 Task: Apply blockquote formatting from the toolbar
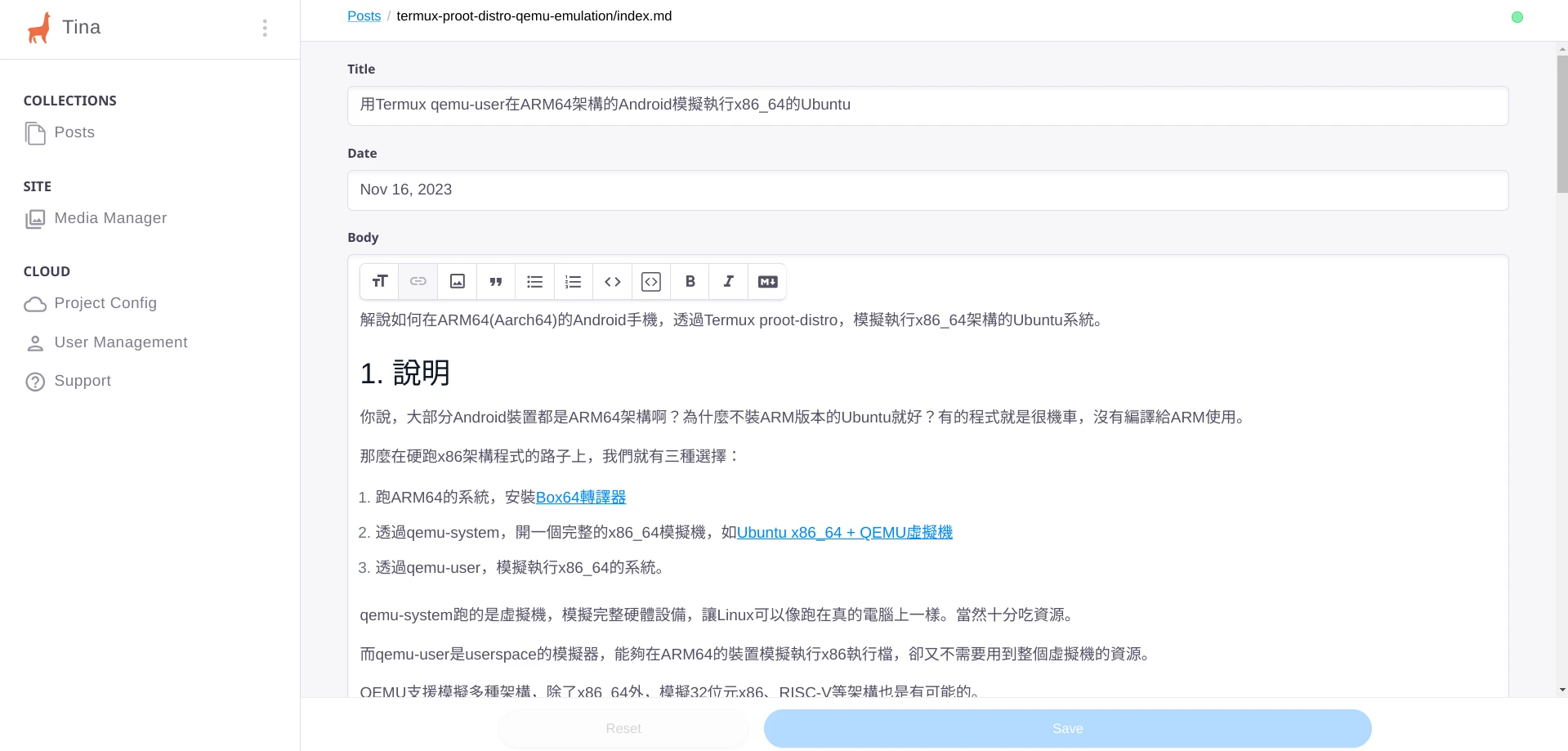pyautogui.click(x=496, y=282)
